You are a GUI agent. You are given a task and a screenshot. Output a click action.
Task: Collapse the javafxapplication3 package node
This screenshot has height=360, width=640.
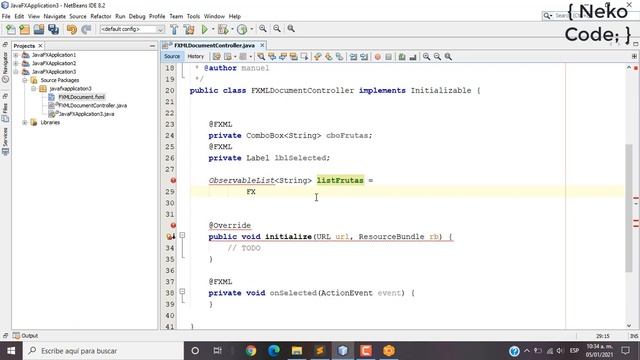point(34,89)
